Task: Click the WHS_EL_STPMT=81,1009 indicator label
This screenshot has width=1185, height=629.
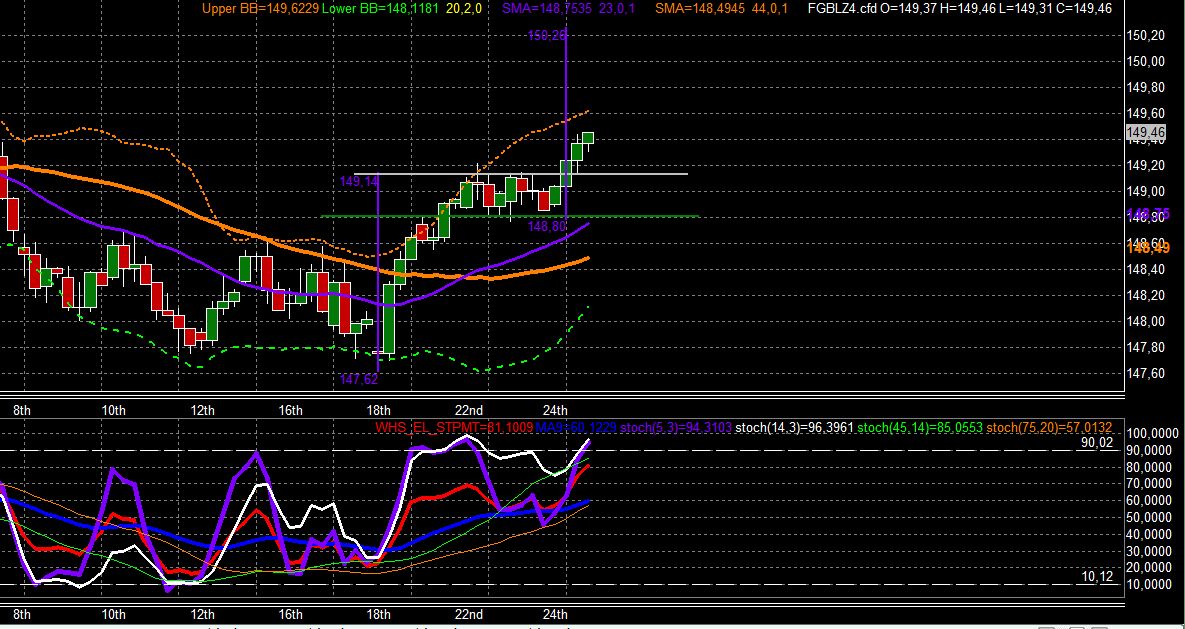Action: point(454,428)
